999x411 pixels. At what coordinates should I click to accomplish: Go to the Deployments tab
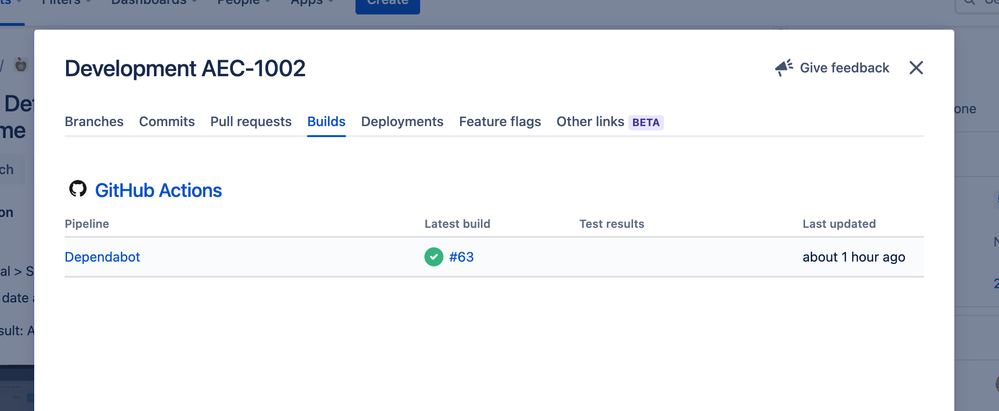402,122
